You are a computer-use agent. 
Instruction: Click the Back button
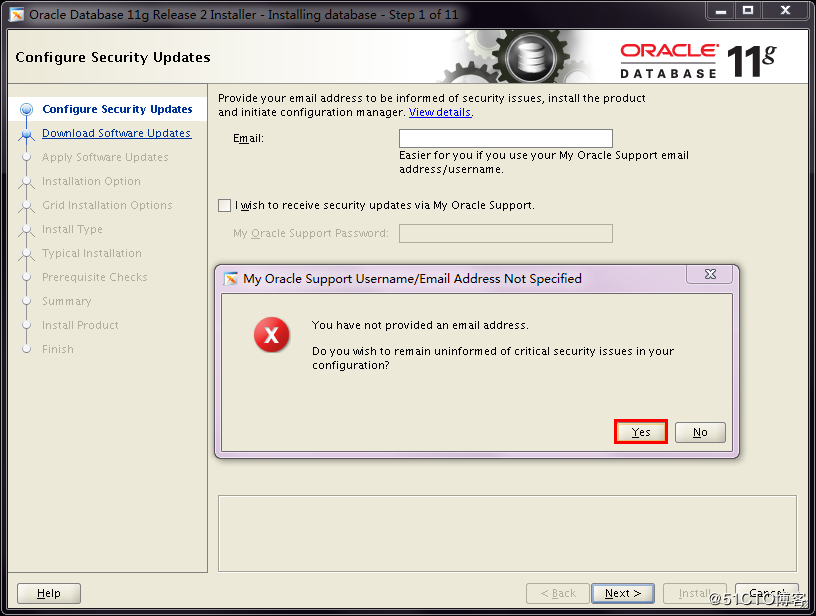(x=558, y=593)
